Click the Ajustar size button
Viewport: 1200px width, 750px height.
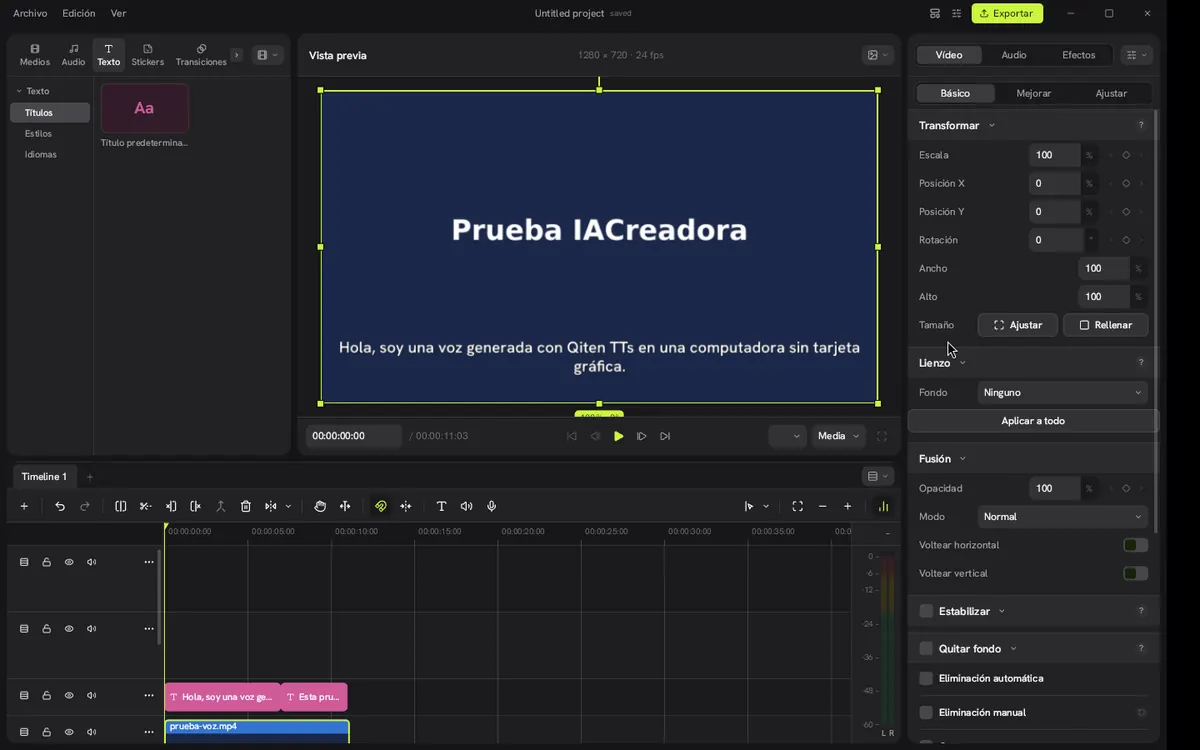pos(1017,325)
